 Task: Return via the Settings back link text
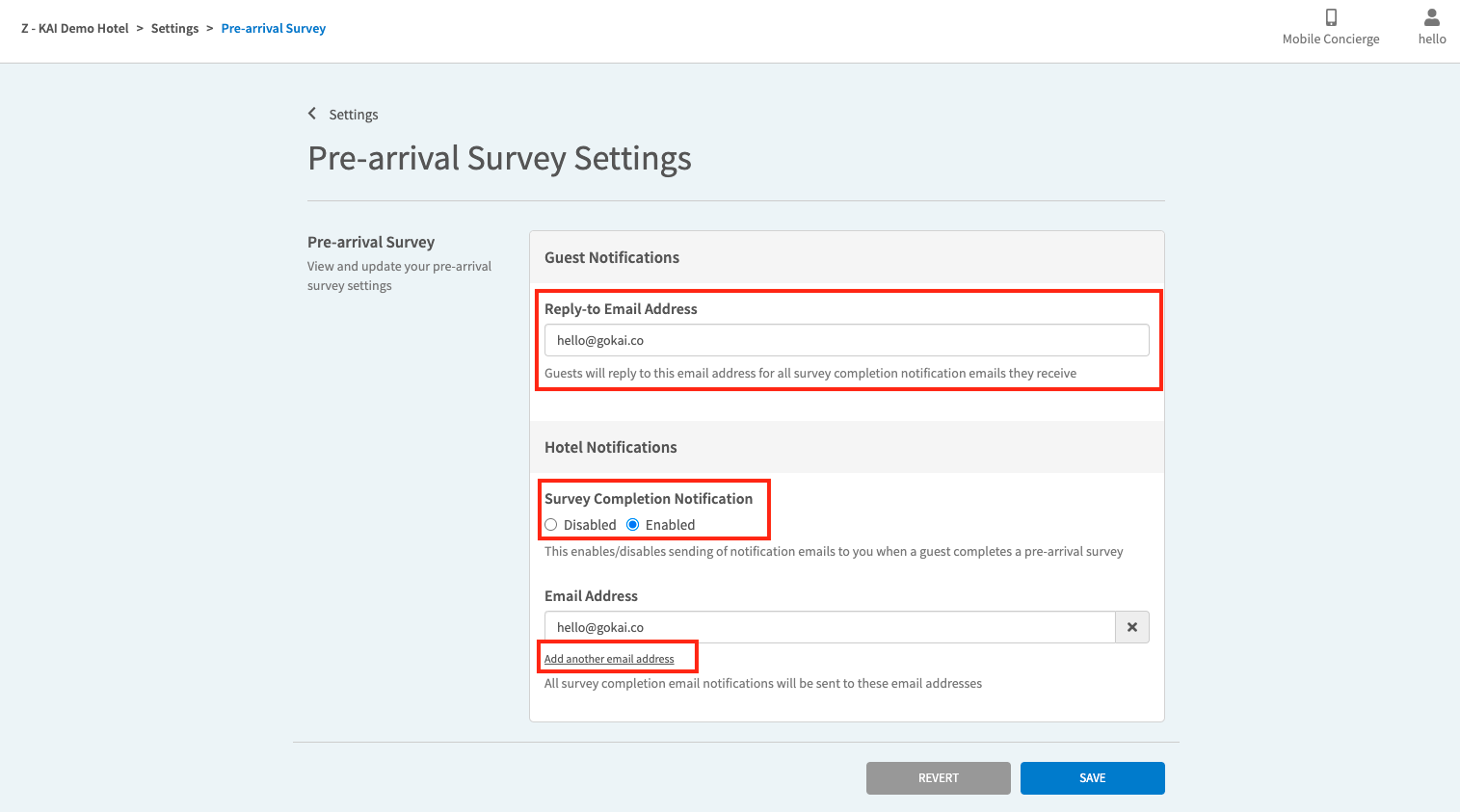coord(354,115)
